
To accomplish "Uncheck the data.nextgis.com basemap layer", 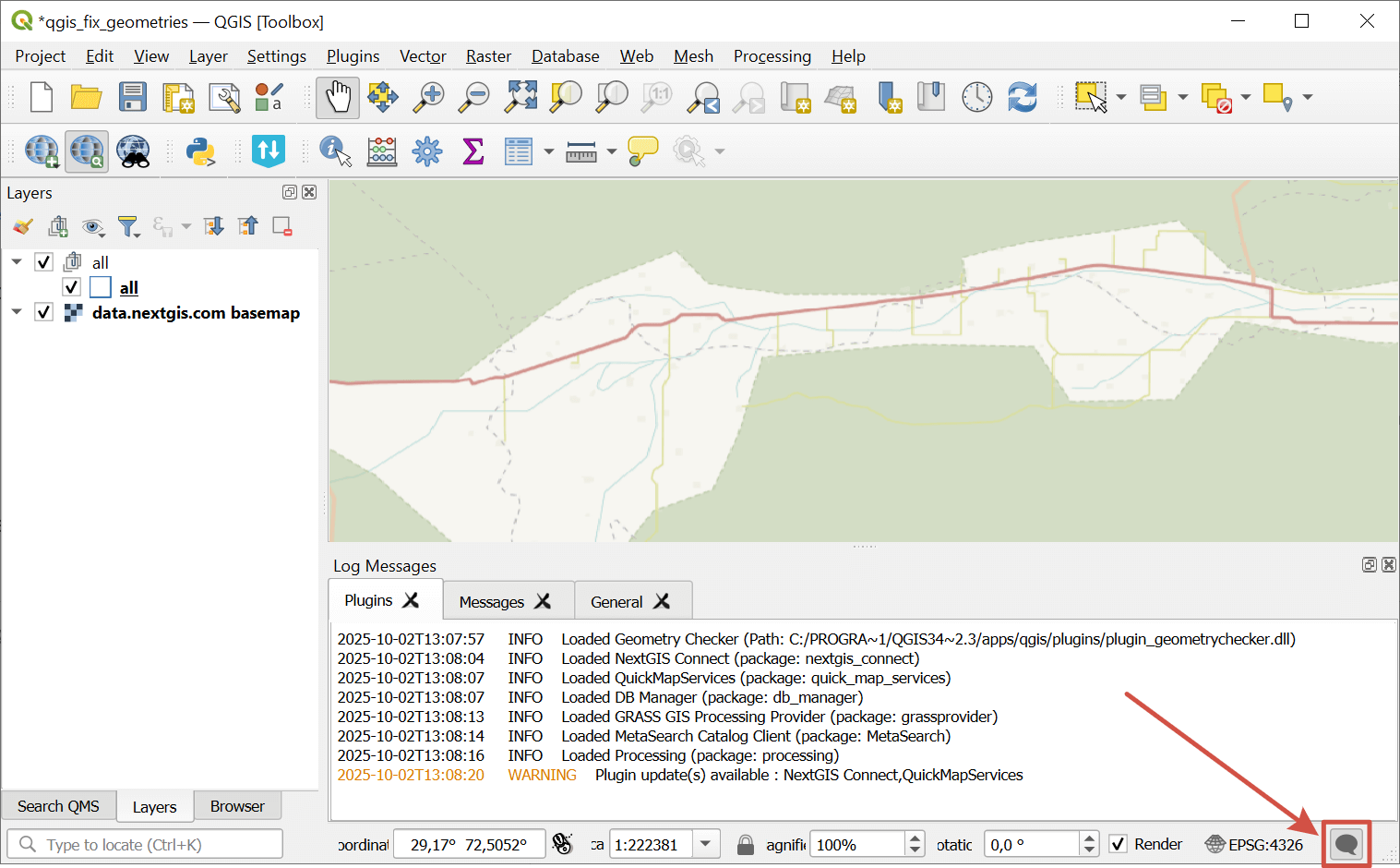I will coord(43,312).
